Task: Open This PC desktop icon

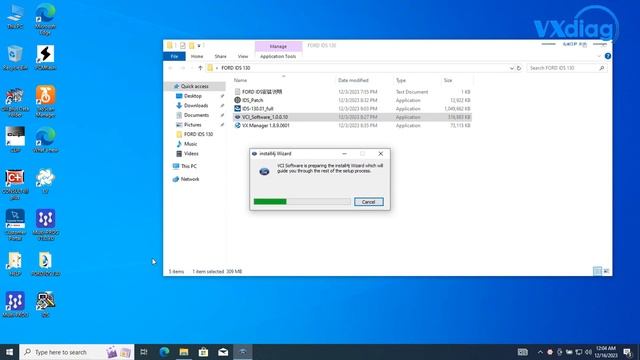Action: tap(15, 16)
